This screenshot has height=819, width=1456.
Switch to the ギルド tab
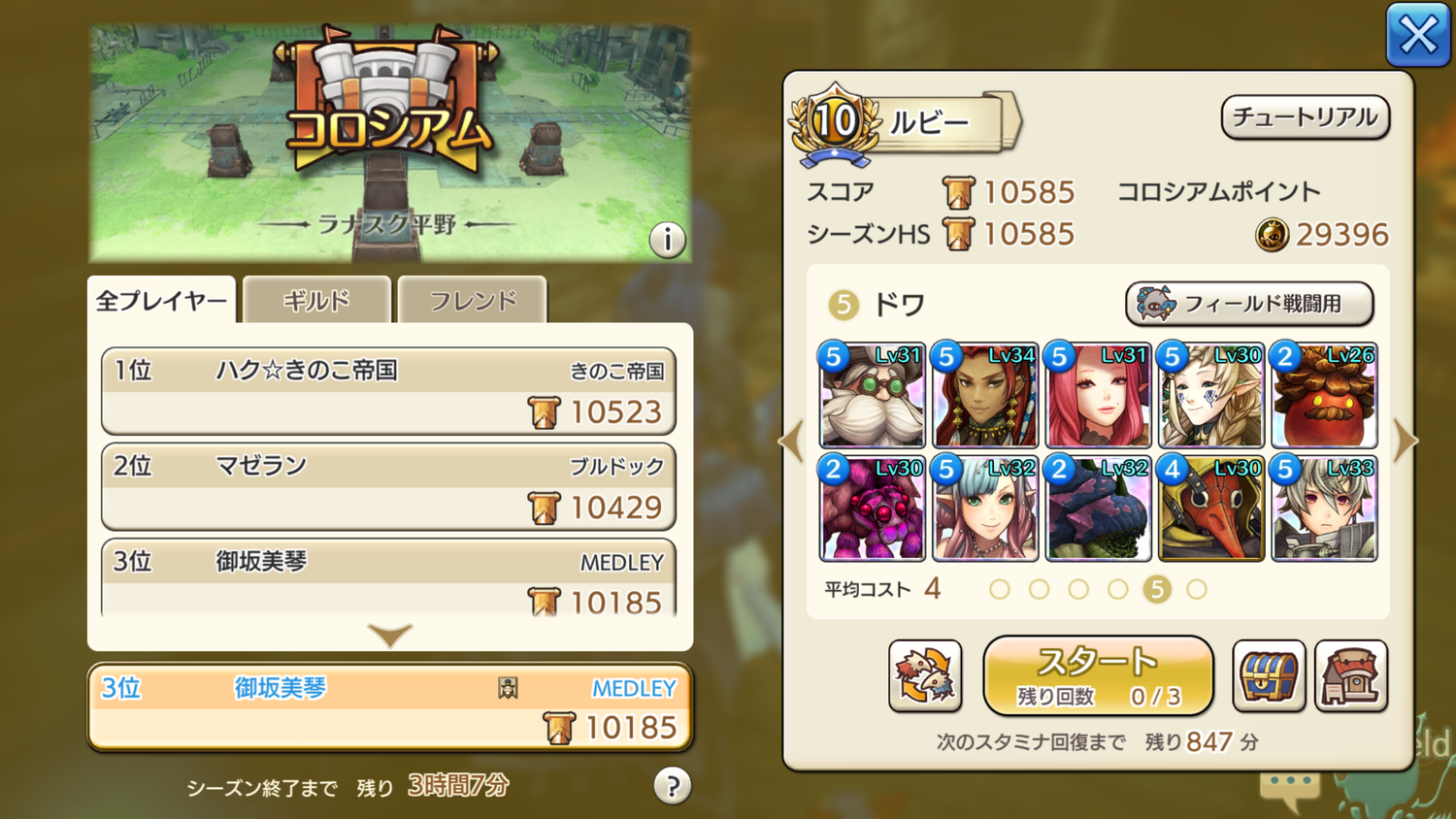(316, 300)
